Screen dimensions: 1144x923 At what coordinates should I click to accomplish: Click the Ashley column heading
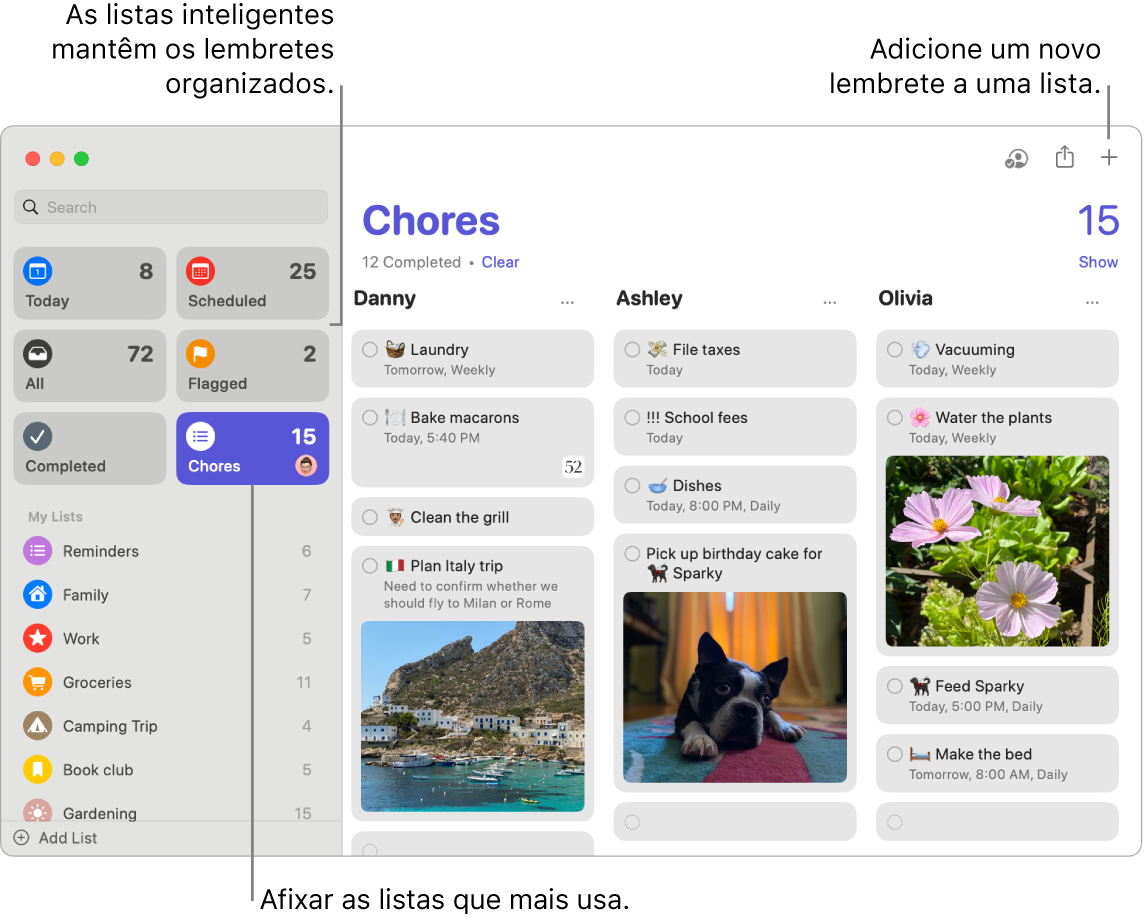649,298
